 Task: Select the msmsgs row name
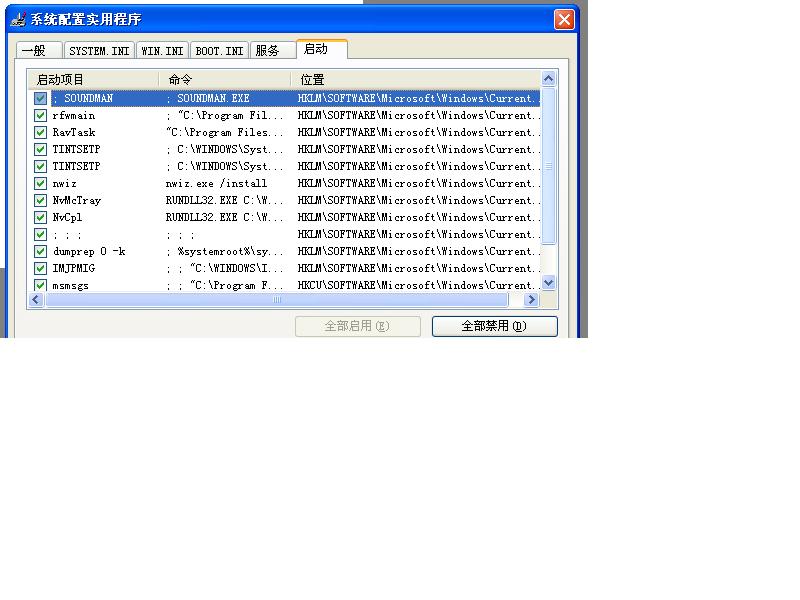coord(70,286)
